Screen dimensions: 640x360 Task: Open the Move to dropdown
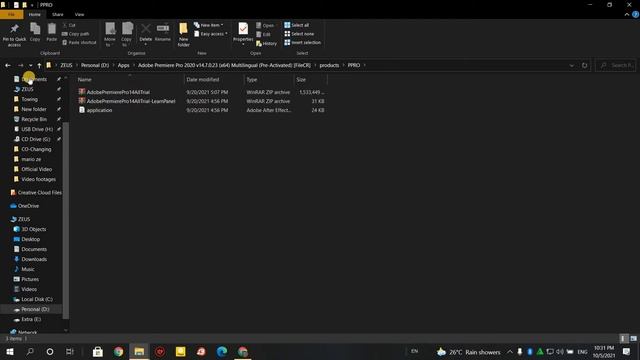[110, 34]
